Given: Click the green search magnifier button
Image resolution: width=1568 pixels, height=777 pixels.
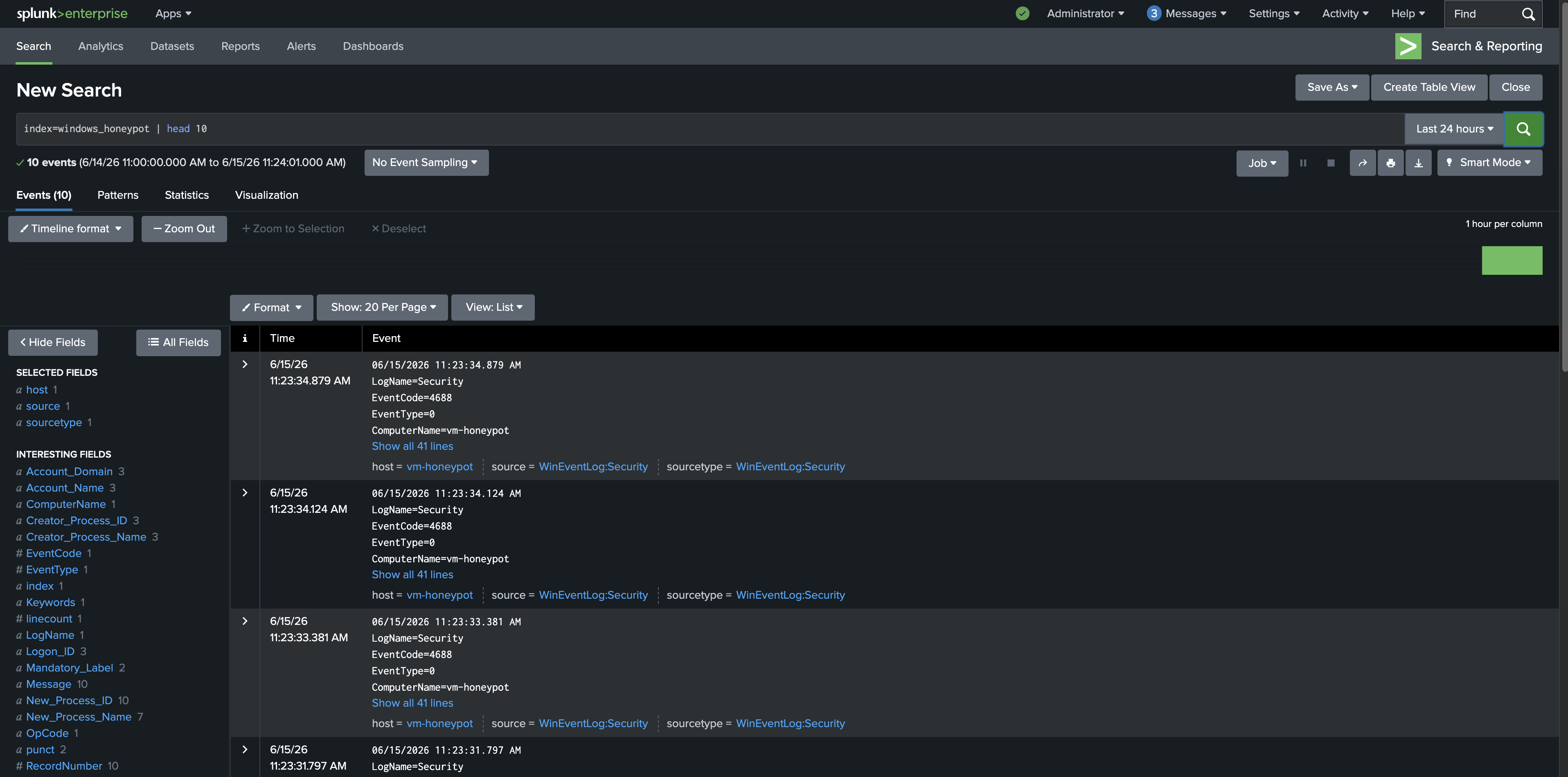Looking at the screenshot, I should tap(1523, 129).
